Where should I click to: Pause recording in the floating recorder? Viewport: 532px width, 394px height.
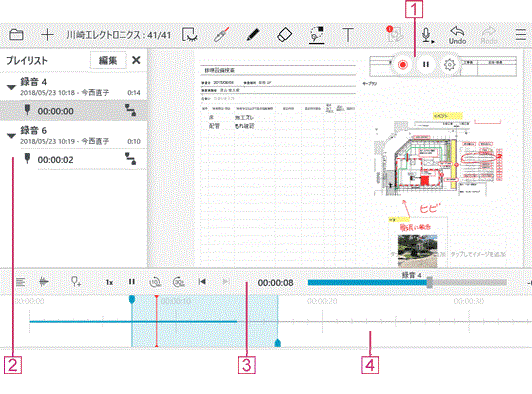pos(426,64)
